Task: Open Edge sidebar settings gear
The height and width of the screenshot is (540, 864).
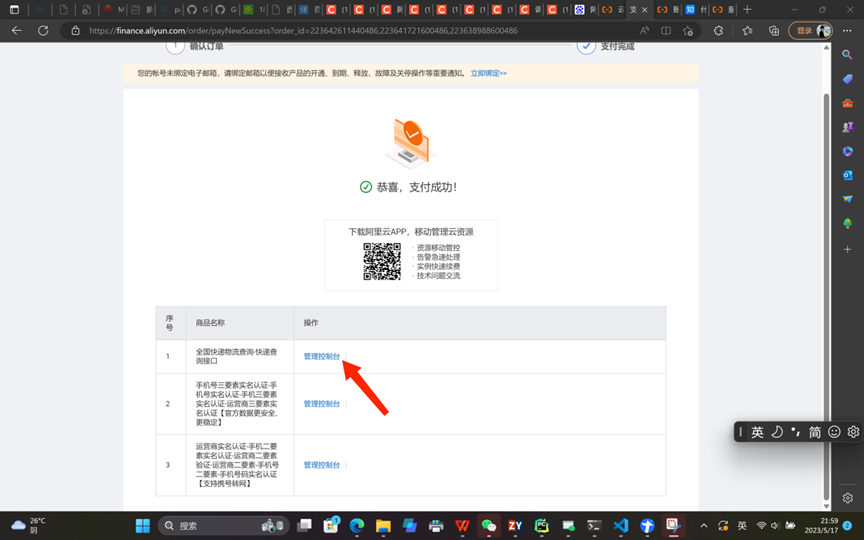Action: point(847,498)
